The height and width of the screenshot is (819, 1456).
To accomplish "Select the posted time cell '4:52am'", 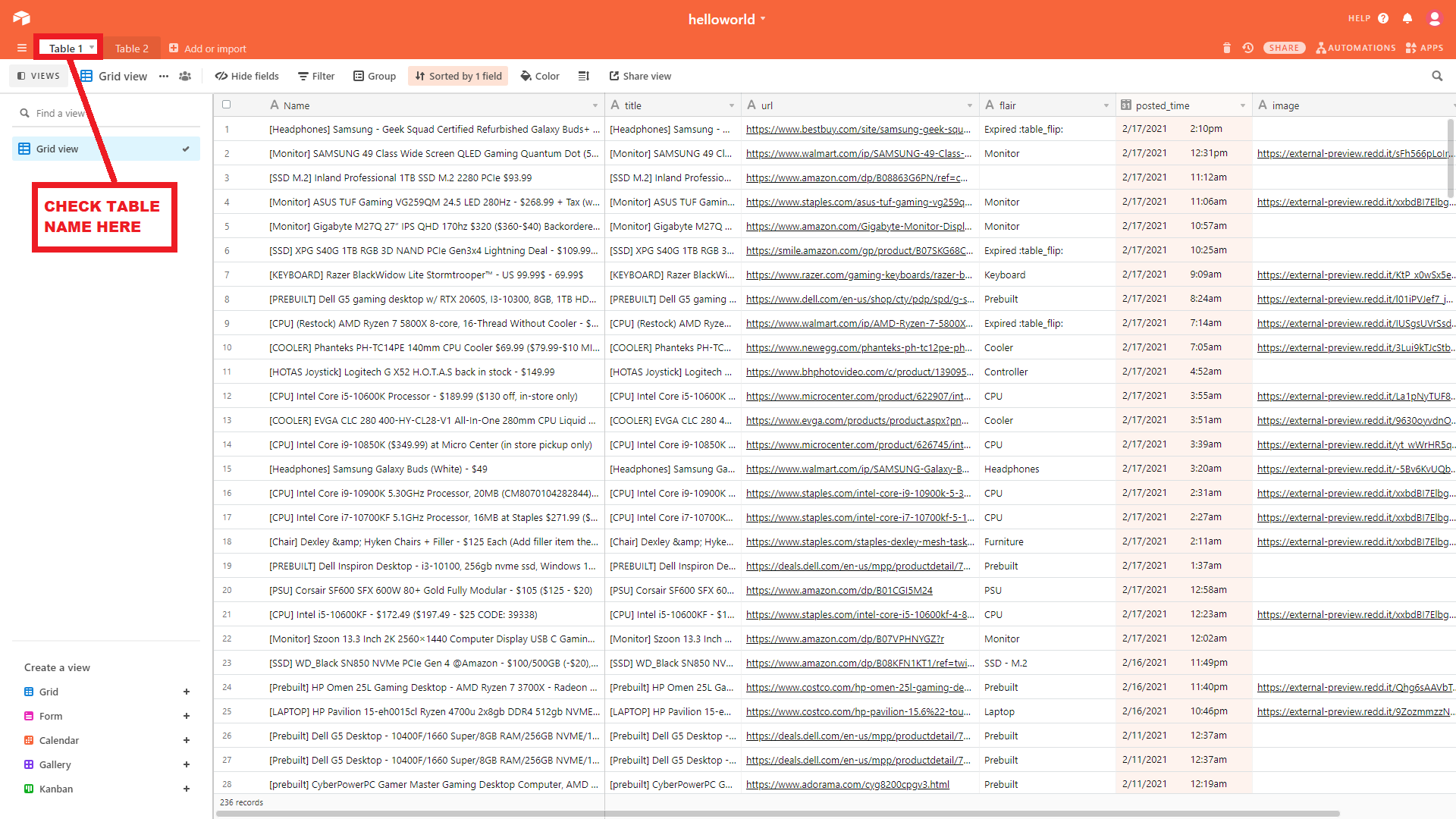I will pyautogui.click(x=1184, y=372).
